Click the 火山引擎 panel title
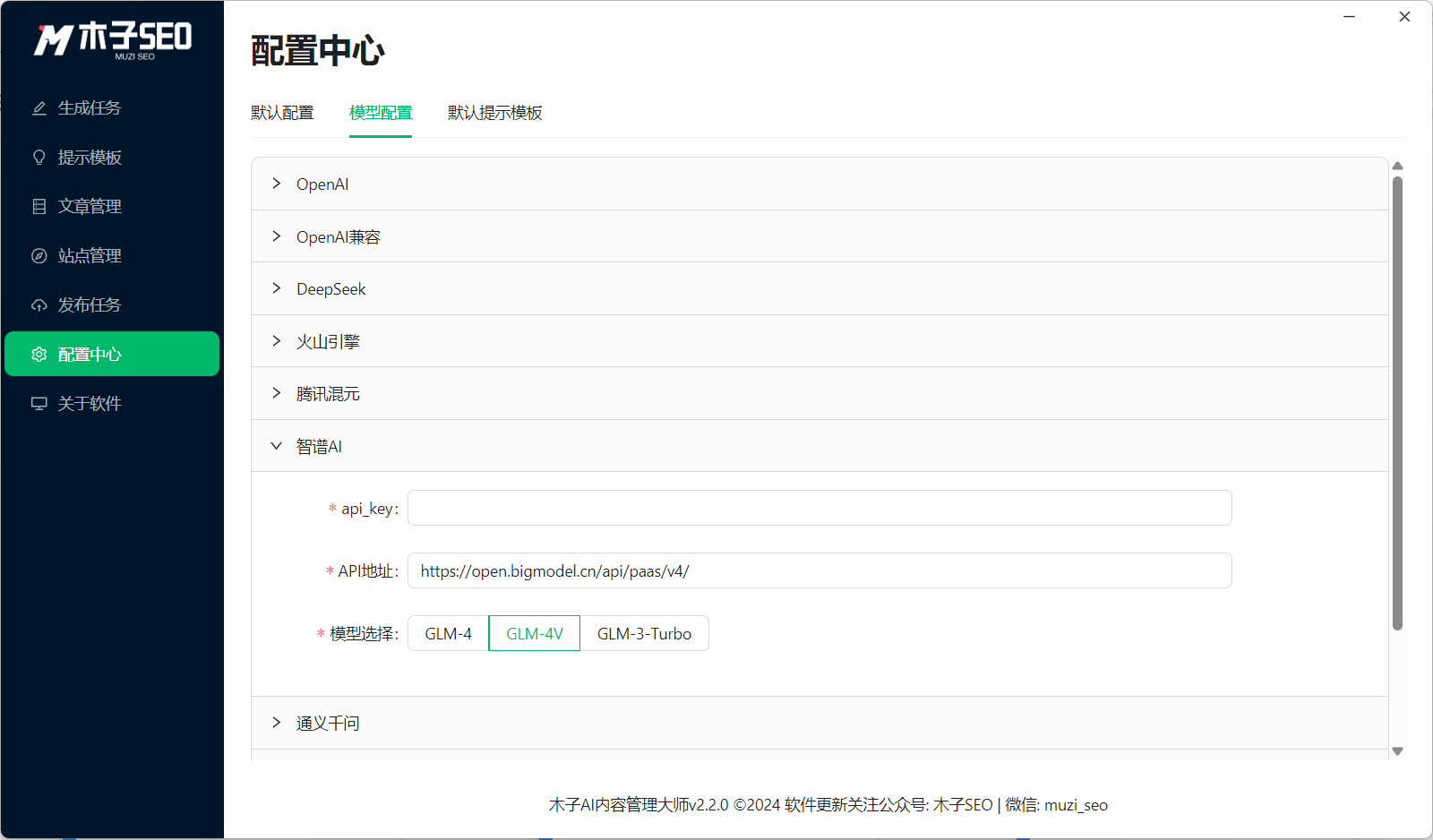1433x840 pixels. pyautogui.click(x=328, y=342)
